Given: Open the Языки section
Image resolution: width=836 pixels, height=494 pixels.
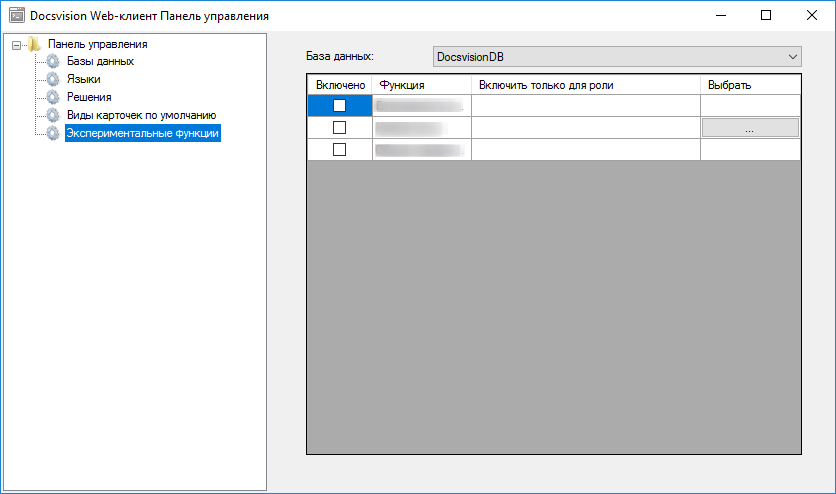Looking at the screenshot, I should coord(83,80).
